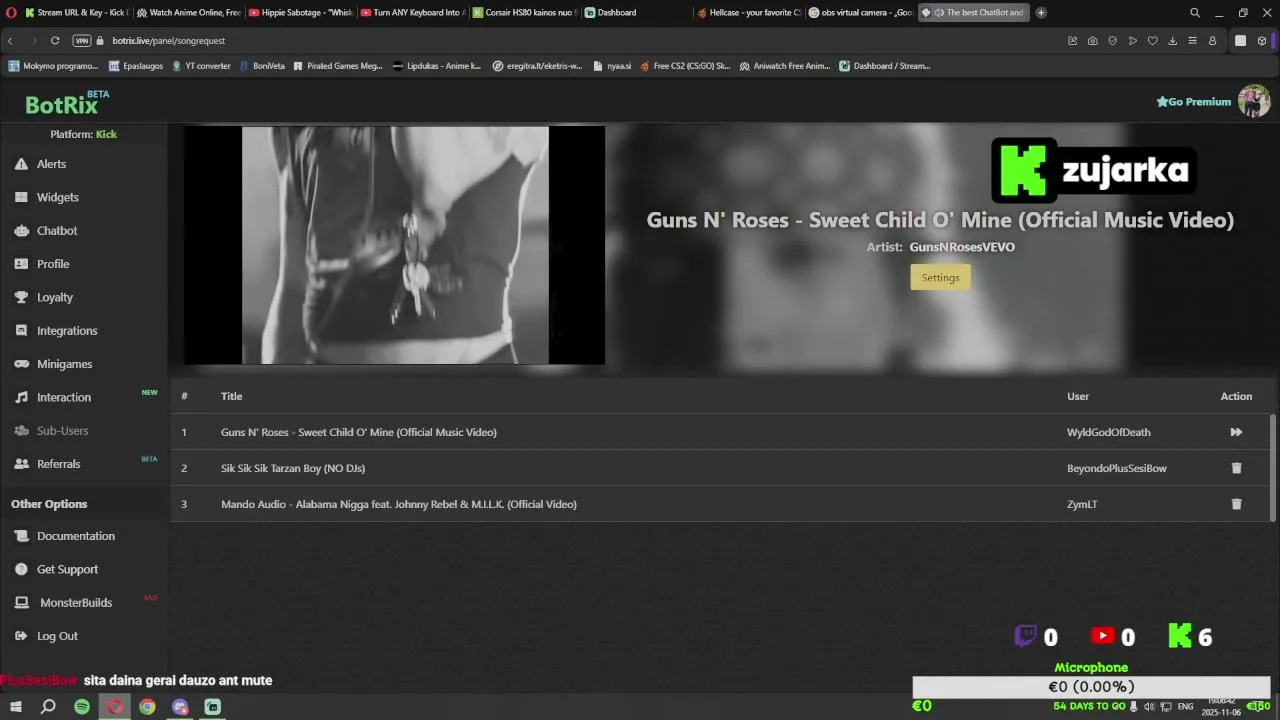This screenshot has height=720, width=1280.
Task: Open YT converter bookmark
Action: (x=201, y=66)
